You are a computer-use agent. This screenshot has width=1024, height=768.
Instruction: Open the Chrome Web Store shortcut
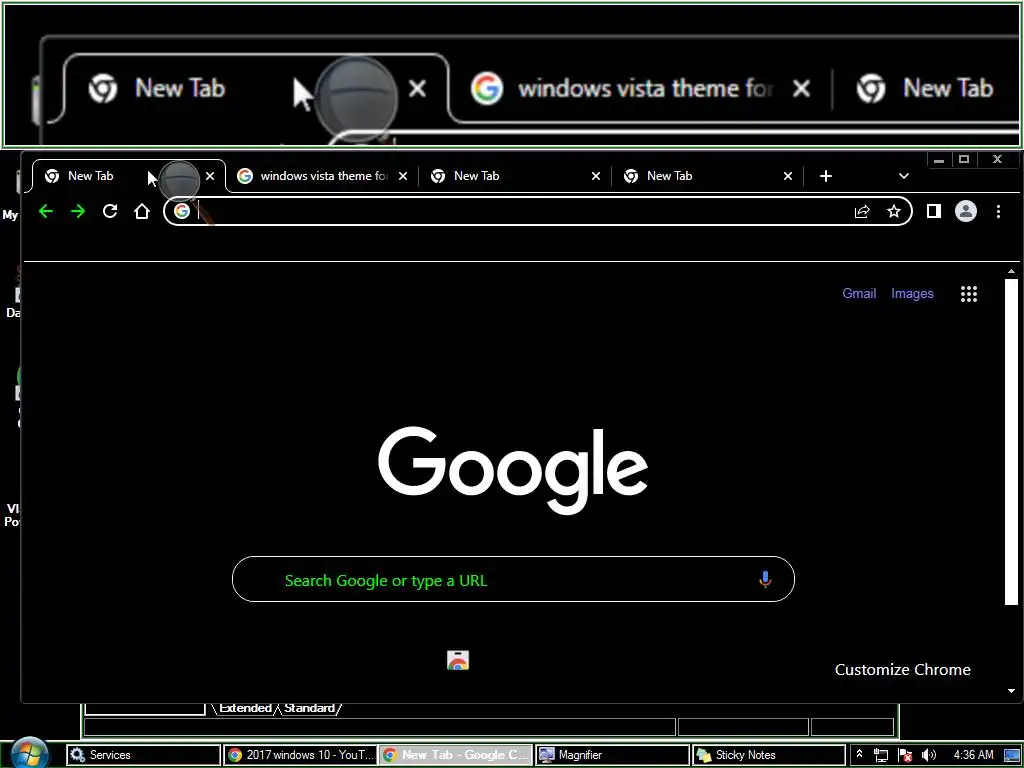[x=458, y=660]
